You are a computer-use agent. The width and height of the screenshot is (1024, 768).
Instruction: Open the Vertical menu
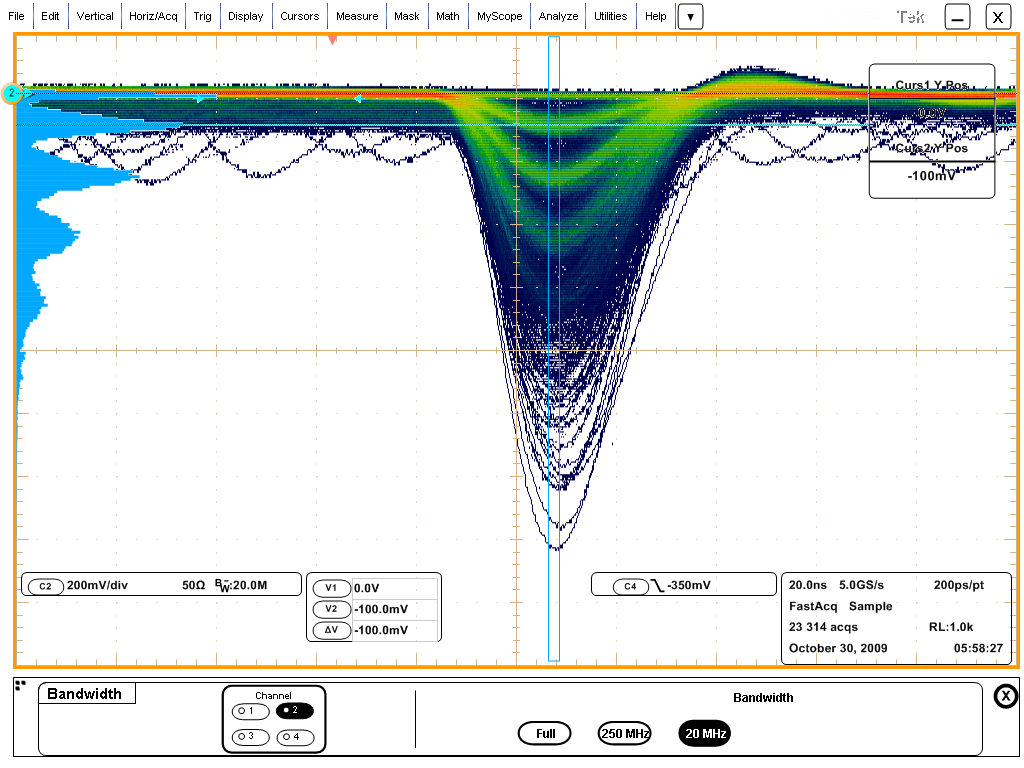click(x=95, y=16)
